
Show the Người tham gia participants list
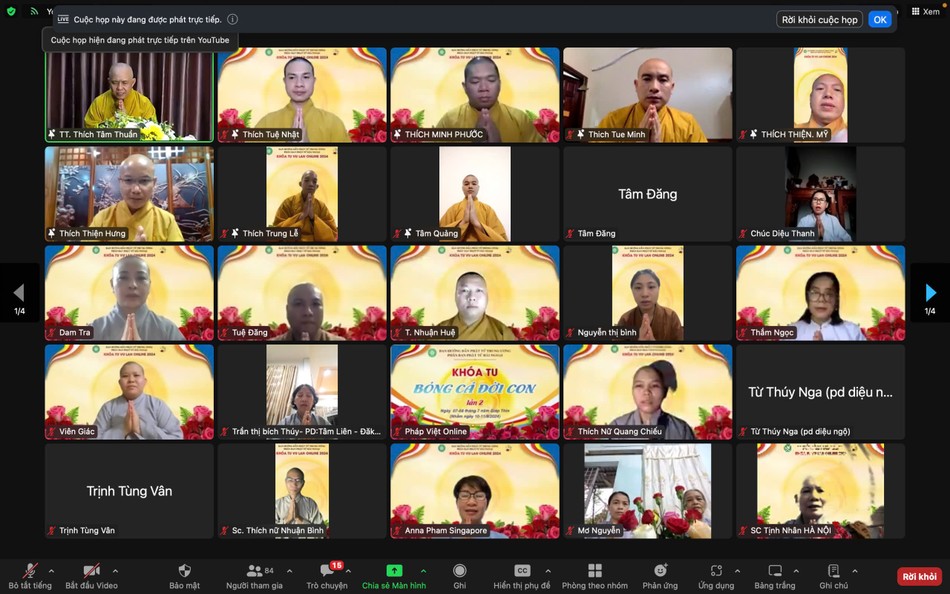coord(255,568)
